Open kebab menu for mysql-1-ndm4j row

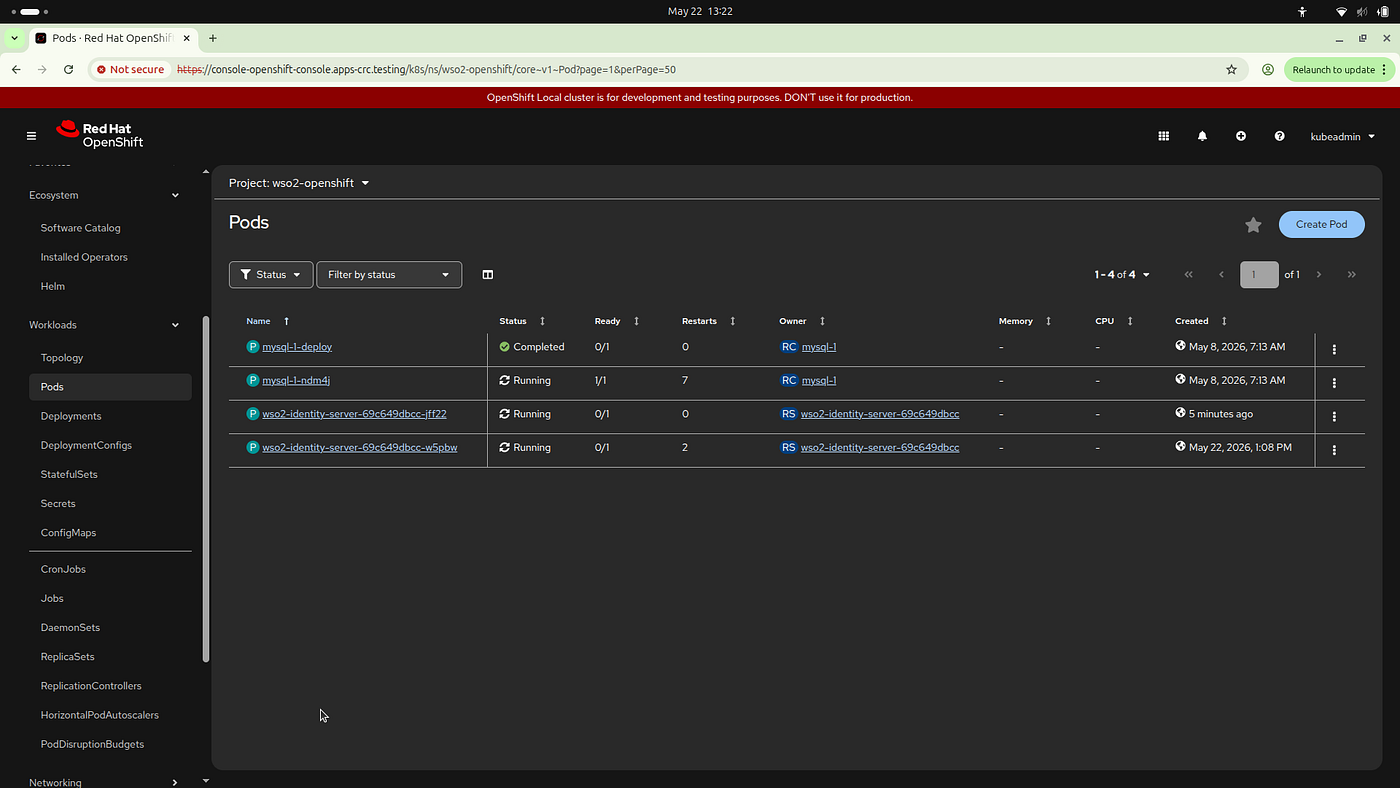[x=1334, y=383]
